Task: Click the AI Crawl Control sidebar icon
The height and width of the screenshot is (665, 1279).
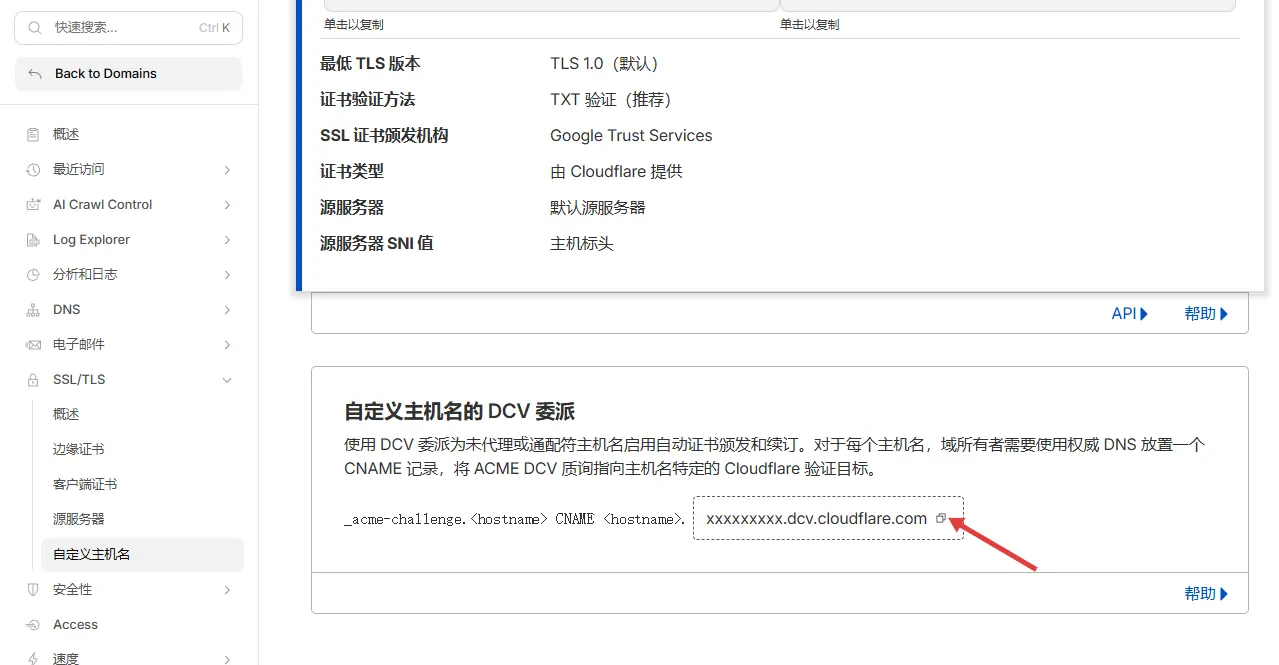Action: 35,204
